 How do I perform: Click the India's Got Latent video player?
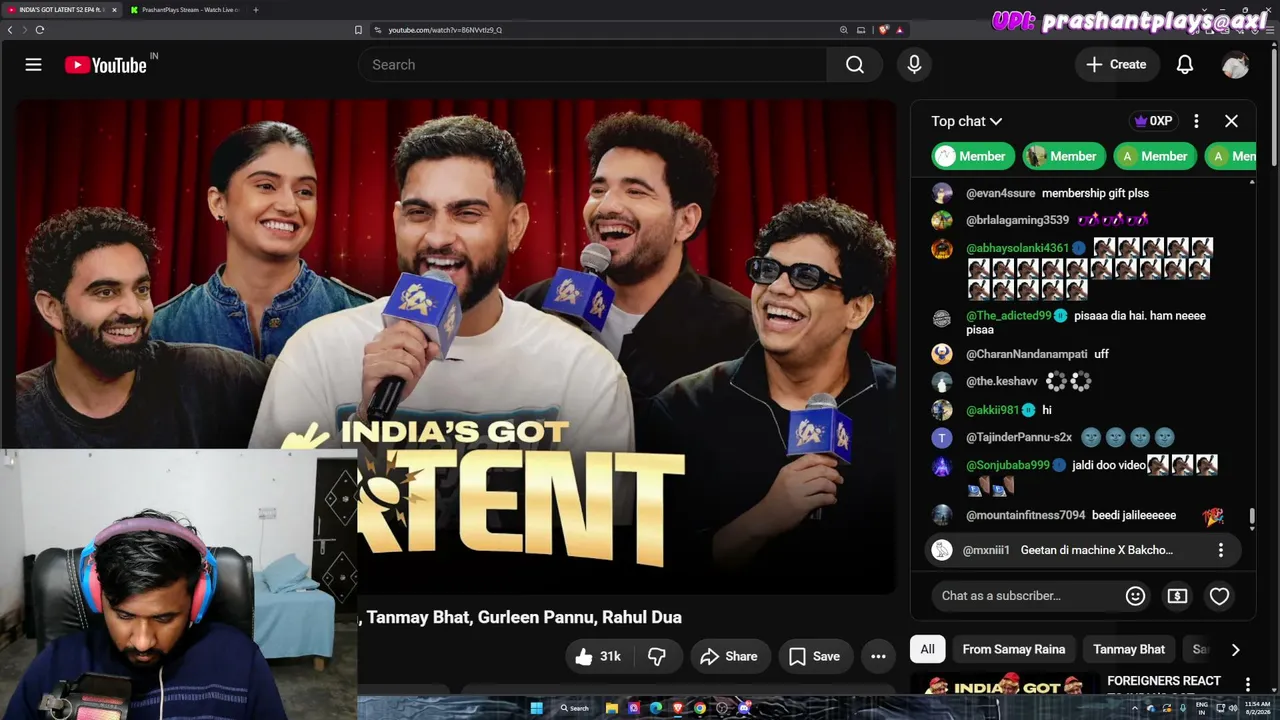(x=456, y=345)
